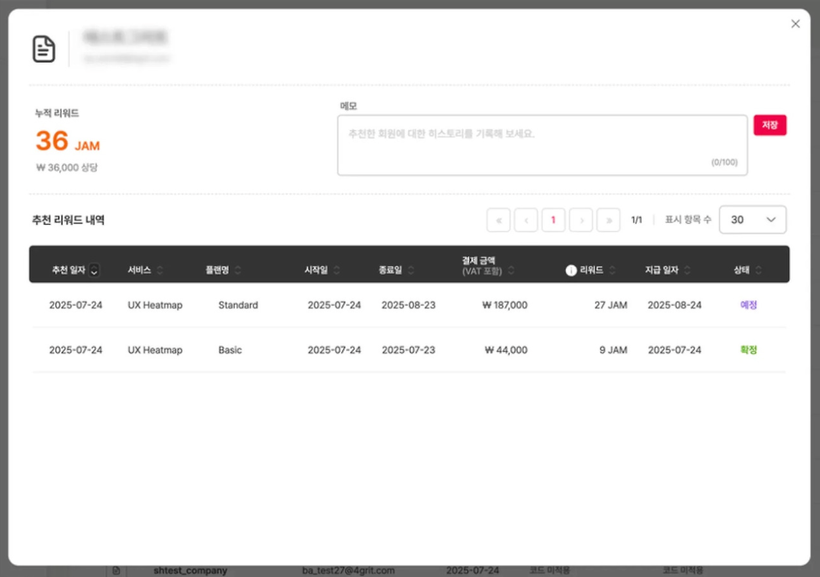Click the memo text input field
The height and width of the screenshot is (577, 820).
click(x=541, y=145)
